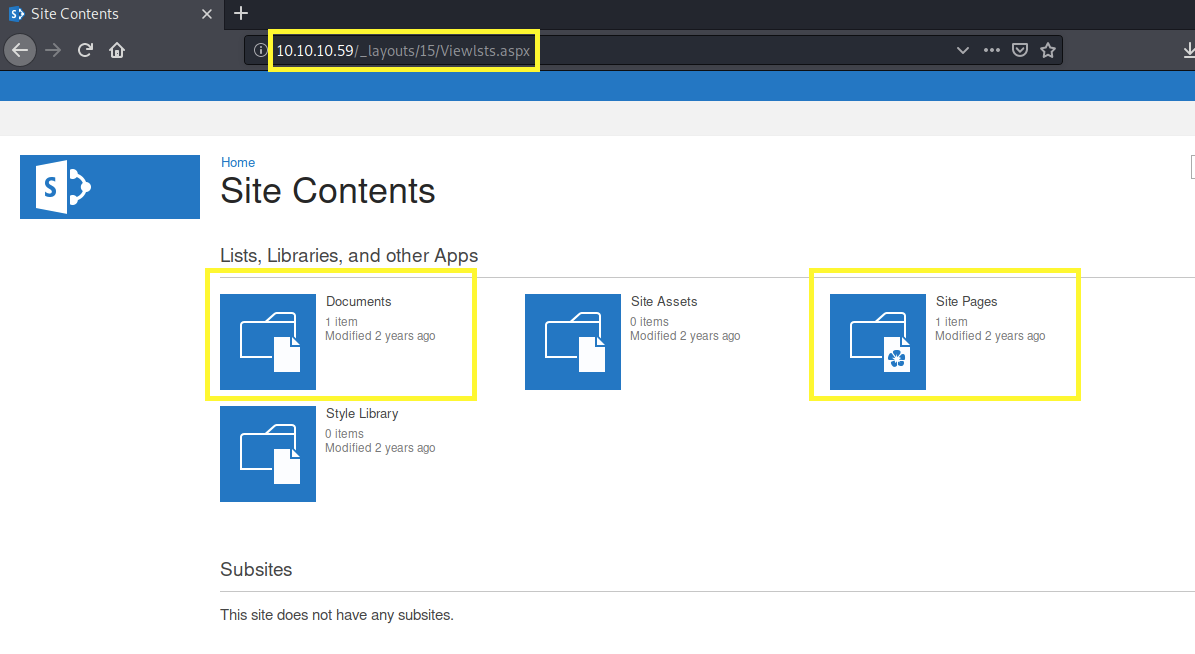
Task: Save page to Pocket icon
Action: pos(1020,50)
